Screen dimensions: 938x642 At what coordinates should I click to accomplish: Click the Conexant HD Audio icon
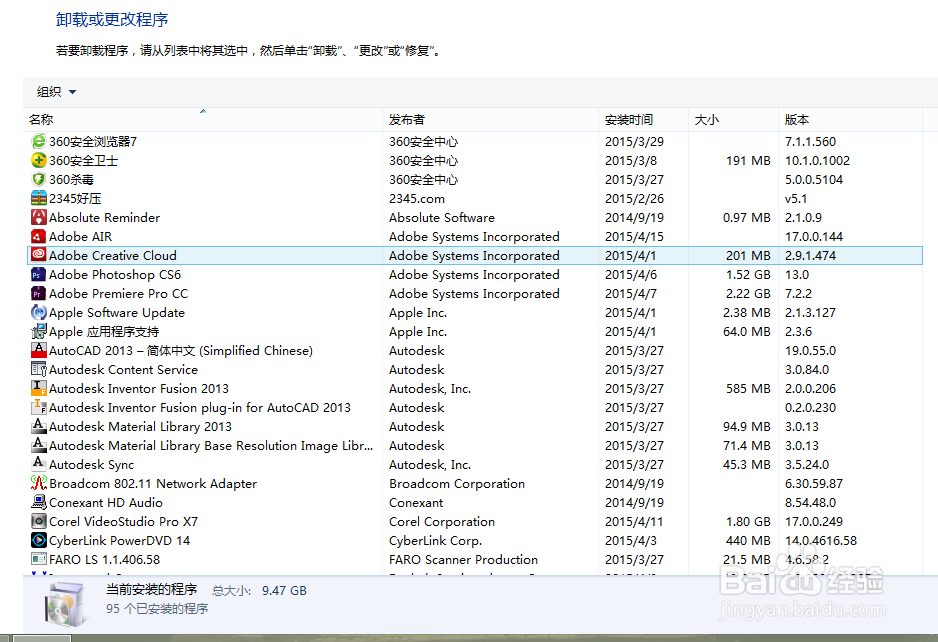coord(38,502)
